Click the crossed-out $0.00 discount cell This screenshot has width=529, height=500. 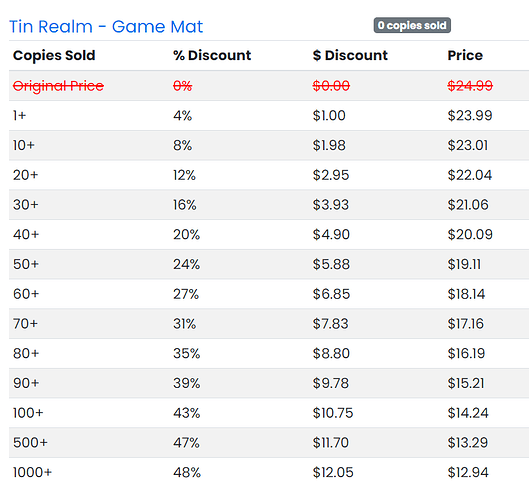[x=331, y=86]
